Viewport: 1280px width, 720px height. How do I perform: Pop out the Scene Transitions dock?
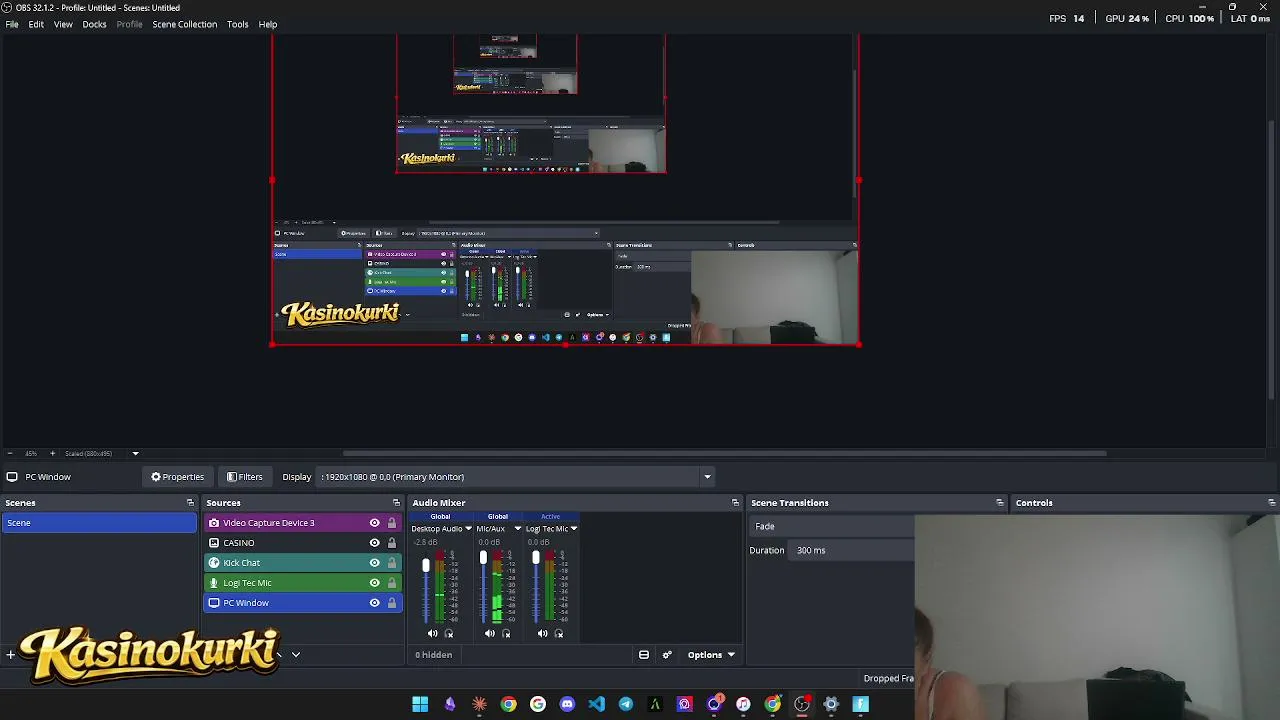(x=1000, y=503)
